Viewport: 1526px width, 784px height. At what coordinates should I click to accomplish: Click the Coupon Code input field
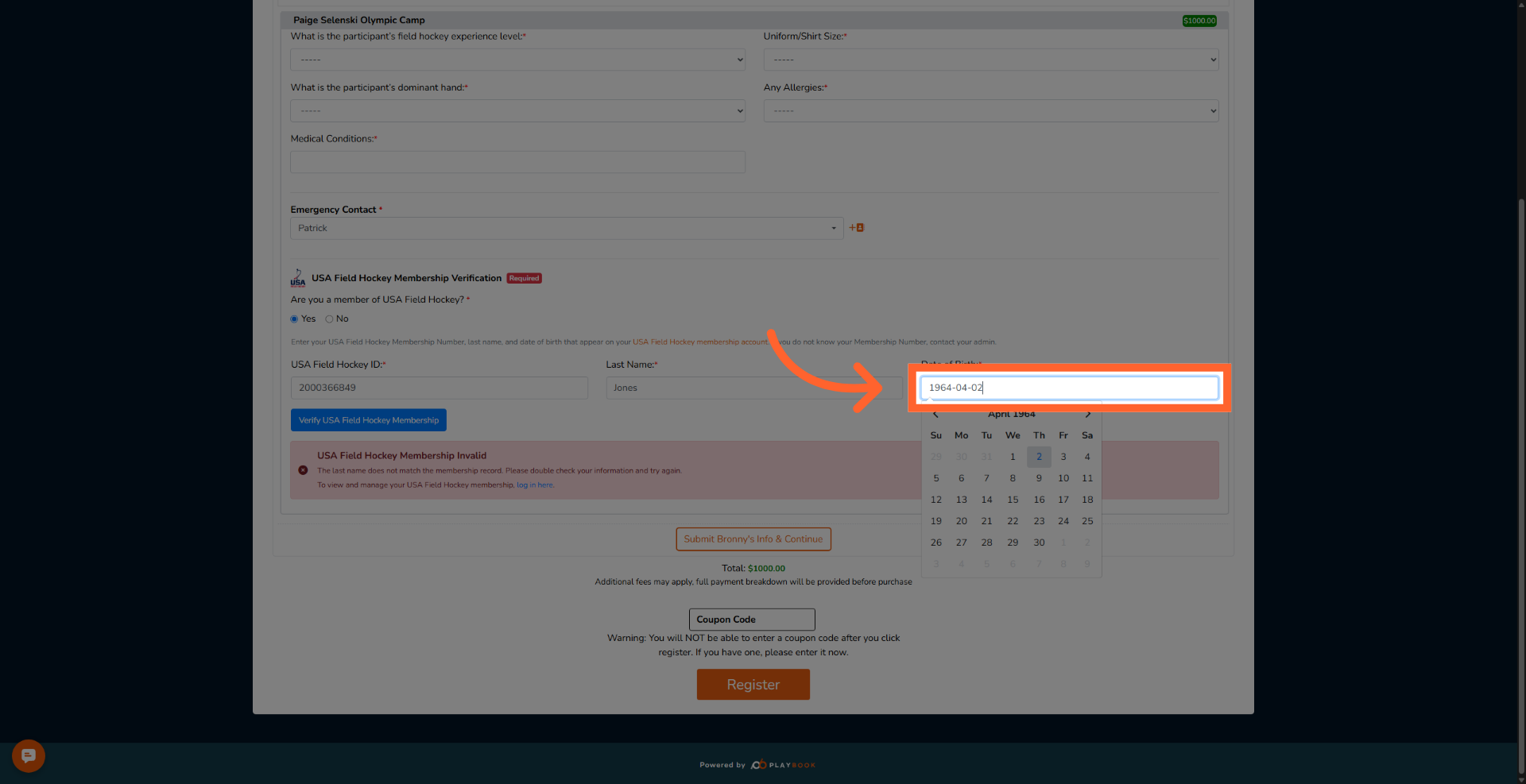pyautogui.click(x=752, y=620)
